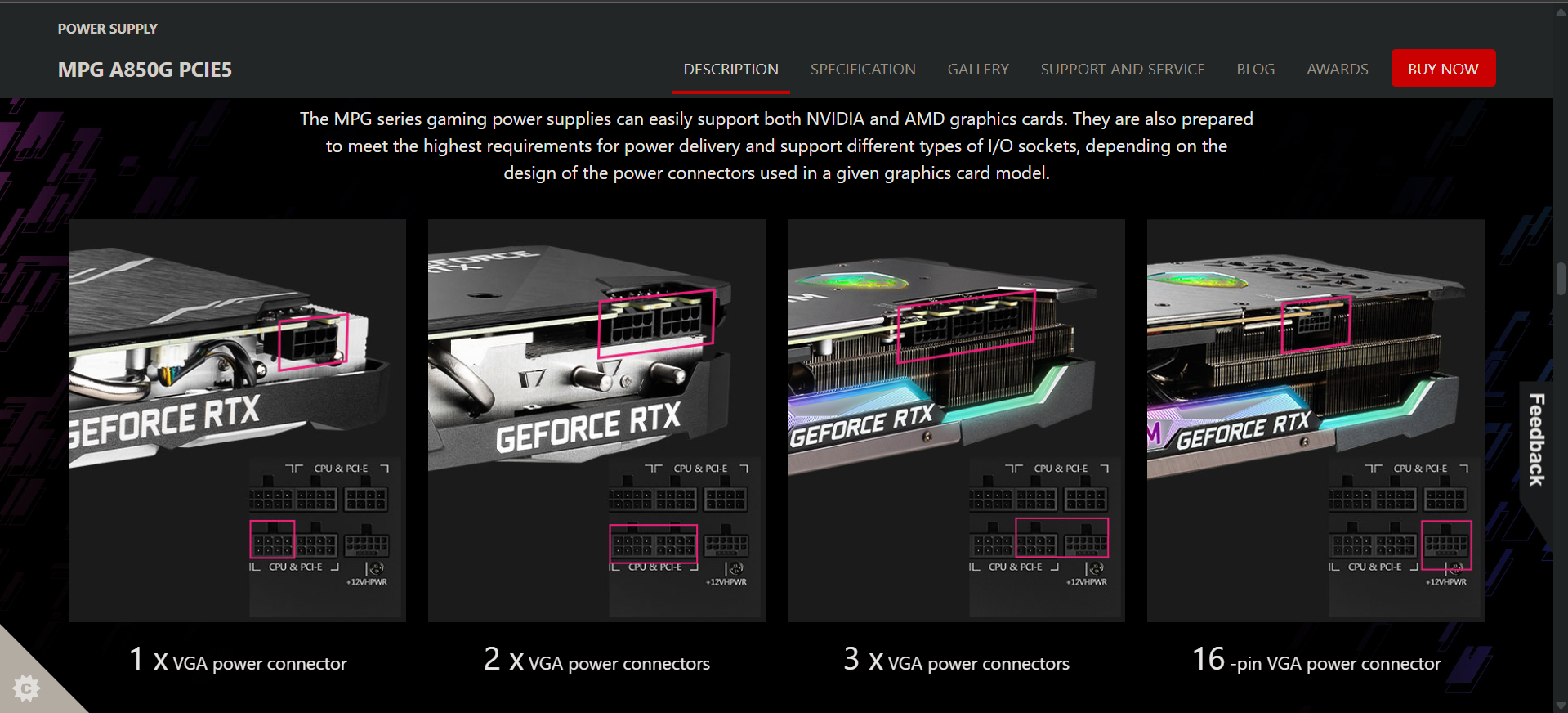This screenshot has width=1568, height=713.
Task: View the AWARDS tab
Action: (1337, 70)
